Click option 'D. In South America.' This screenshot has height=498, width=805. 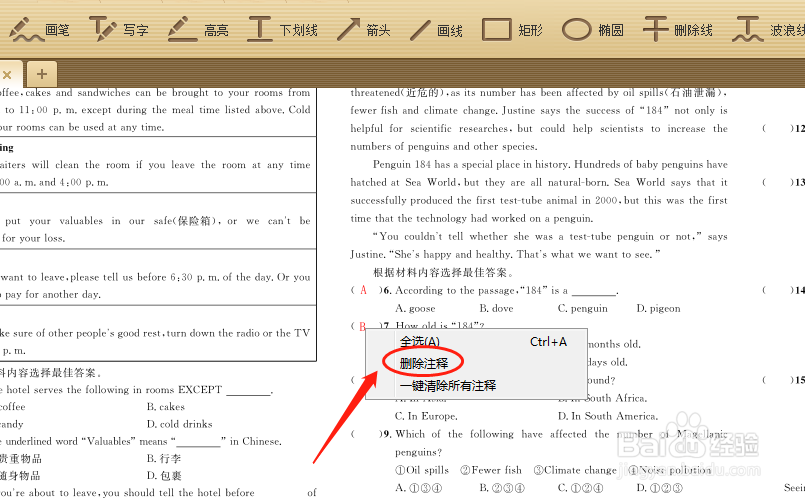pos(608,416)
